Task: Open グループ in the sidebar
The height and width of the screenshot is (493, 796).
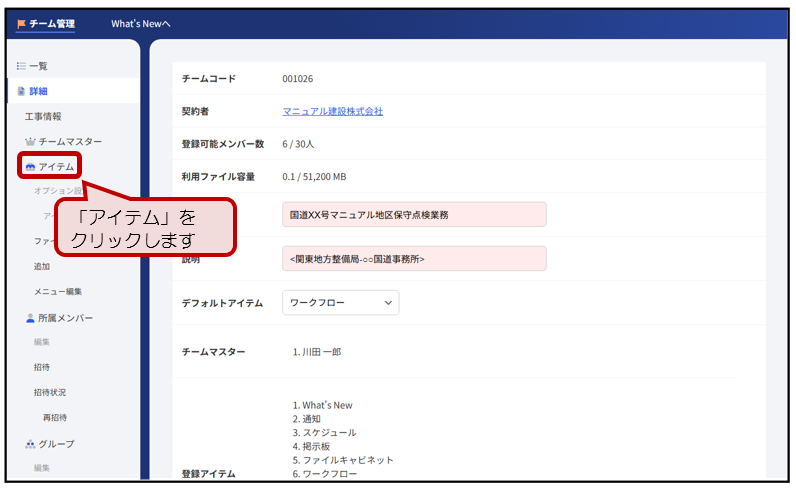Action: [x=56, y=444]
